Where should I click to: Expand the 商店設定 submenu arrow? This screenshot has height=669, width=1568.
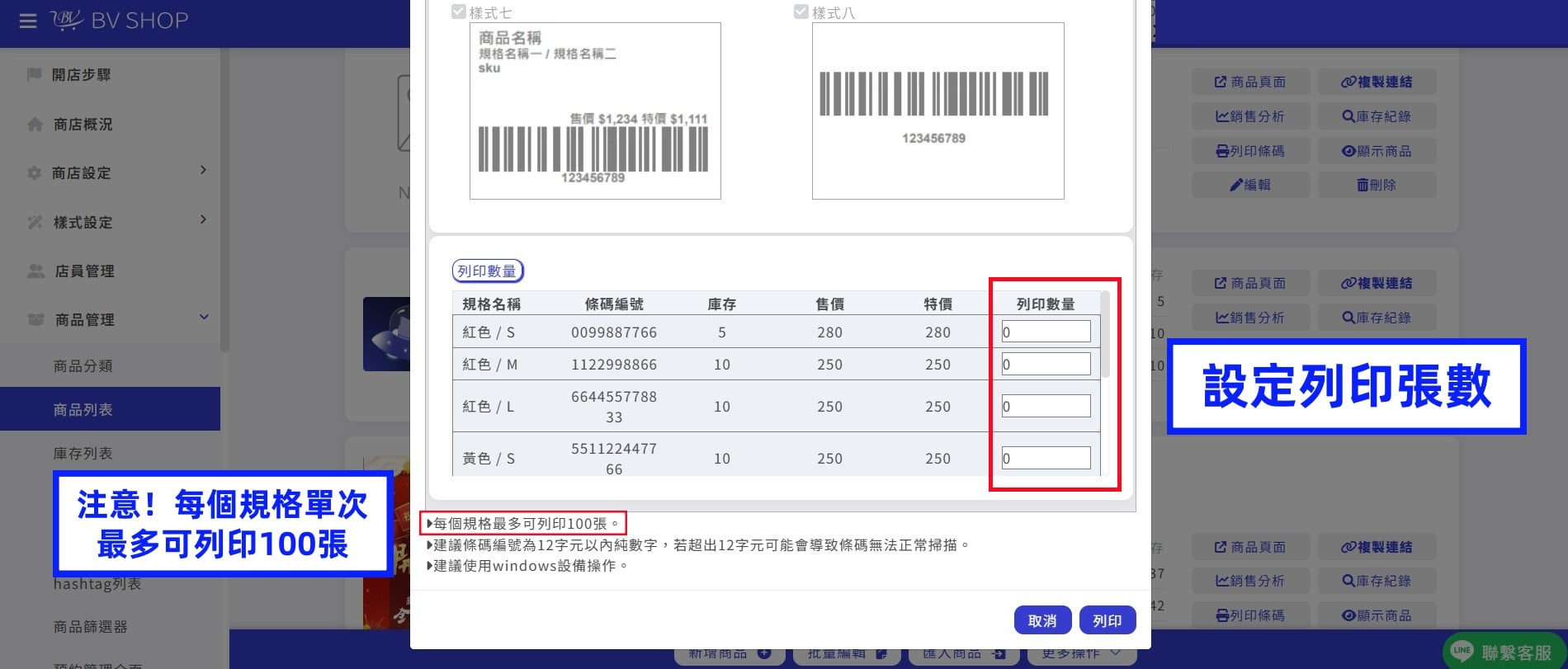pyautogui.click(x=203, y=170)
